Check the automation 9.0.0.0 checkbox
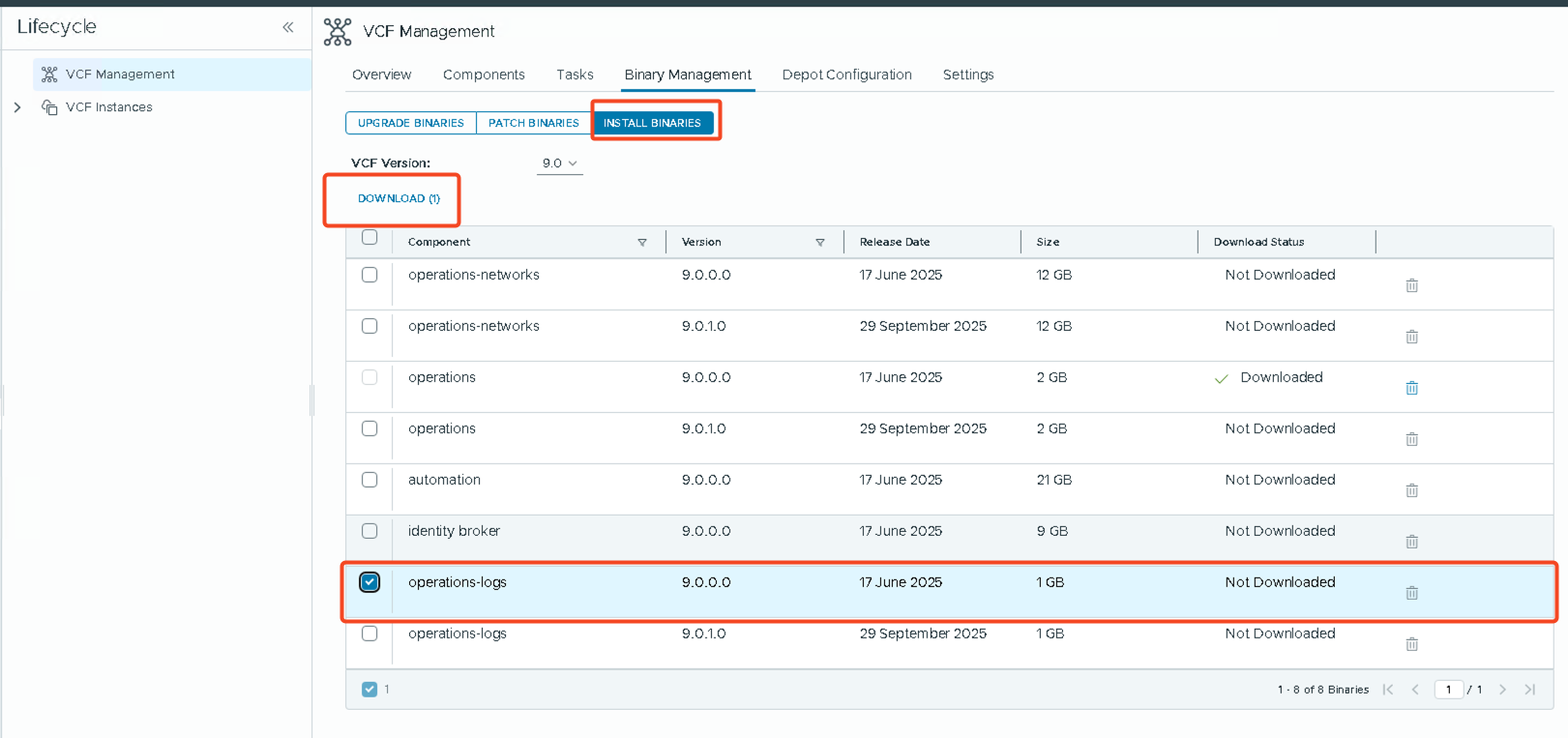 pos(370,480)
